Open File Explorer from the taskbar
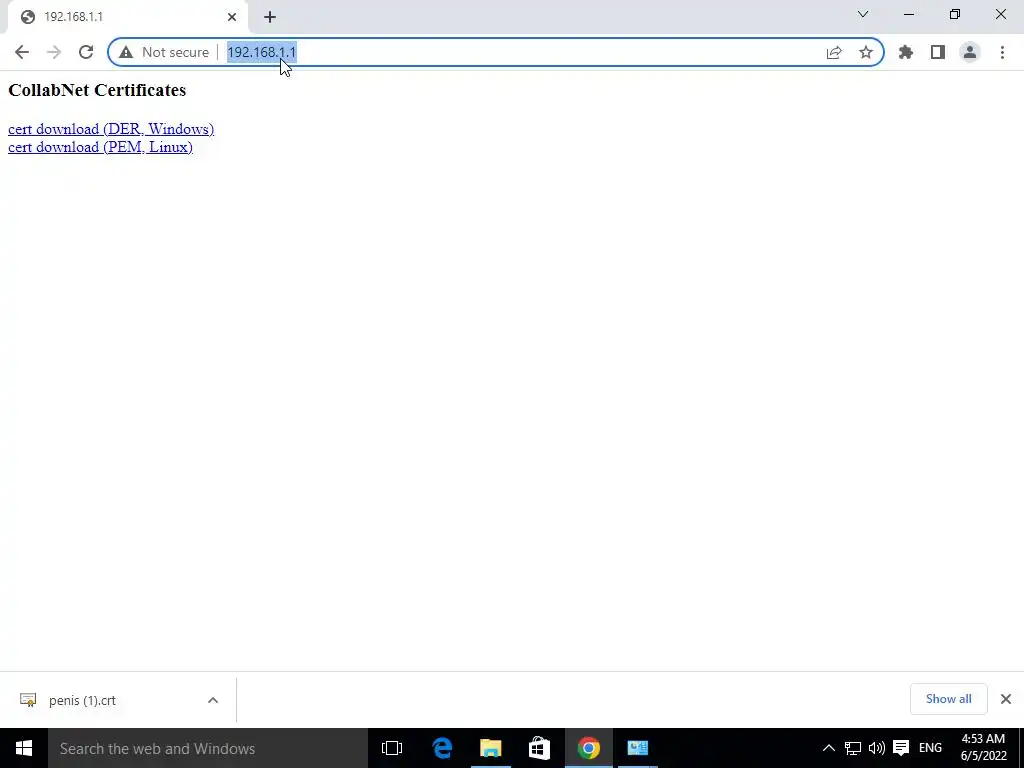This screenshot has width=1024, height=768. (490, 748)
